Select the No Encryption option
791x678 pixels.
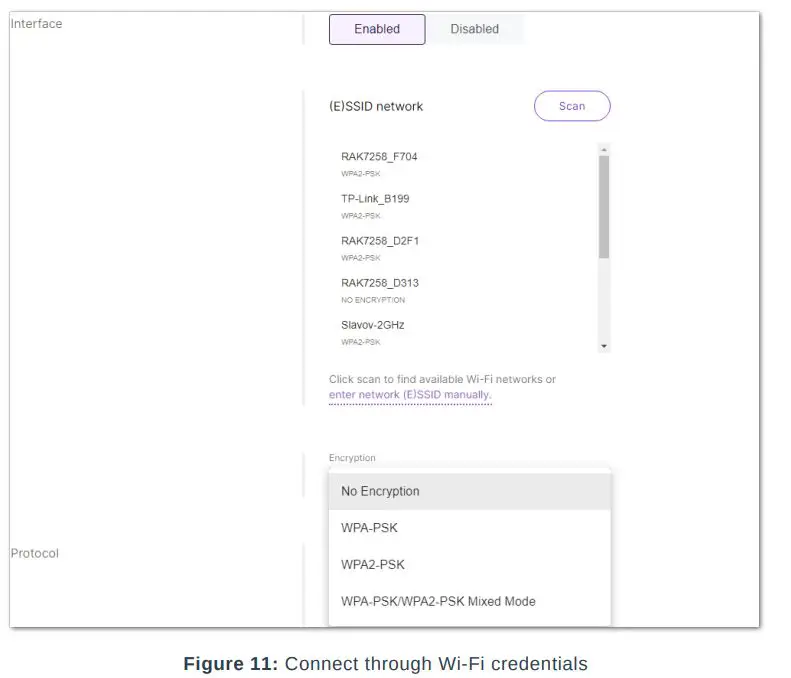click(x=380, y=491)
